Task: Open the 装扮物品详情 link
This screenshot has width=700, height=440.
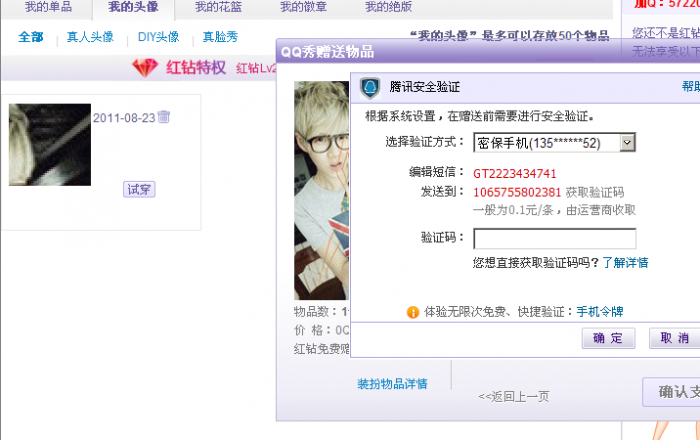Action: [392, 384]
